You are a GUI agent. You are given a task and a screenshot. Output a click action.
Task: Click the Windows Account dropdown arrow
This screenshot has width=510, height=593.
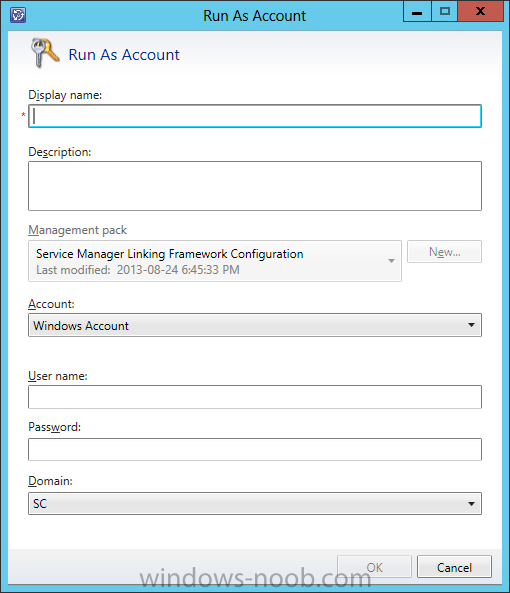click(x=471, y=325)
